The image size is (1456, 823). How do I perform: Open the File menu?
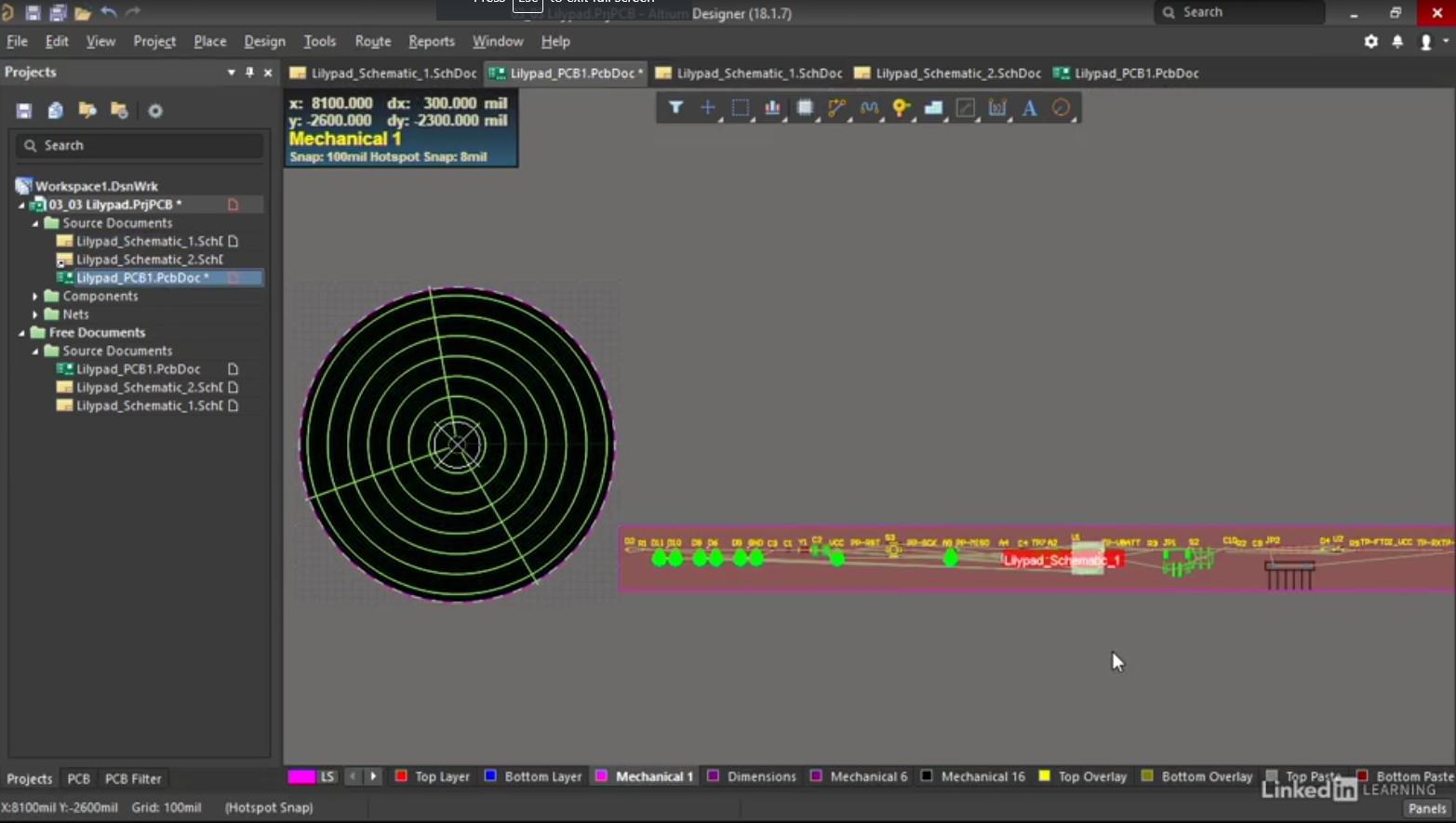tap(17, 42)
